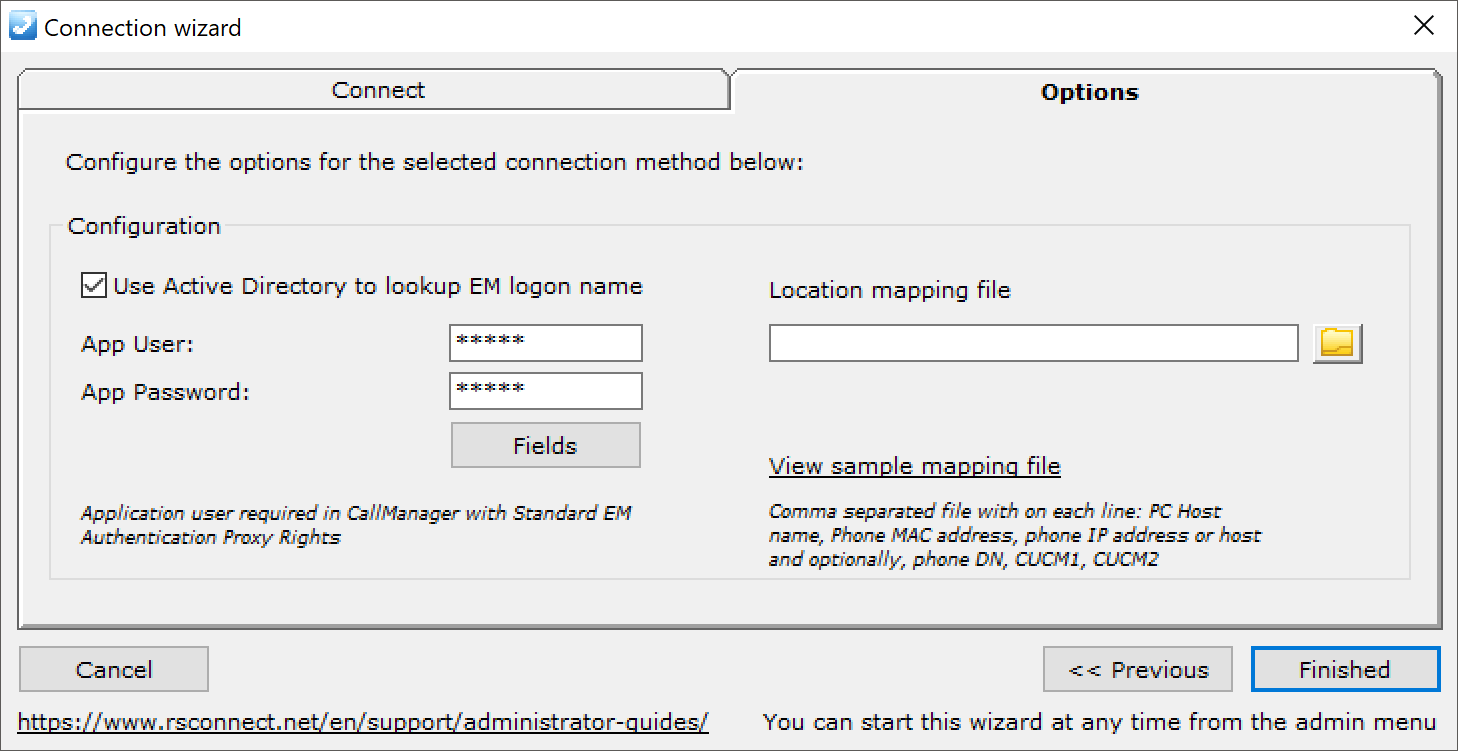
Task: Click the 'App Password:' label
Action: pos(165,393)
